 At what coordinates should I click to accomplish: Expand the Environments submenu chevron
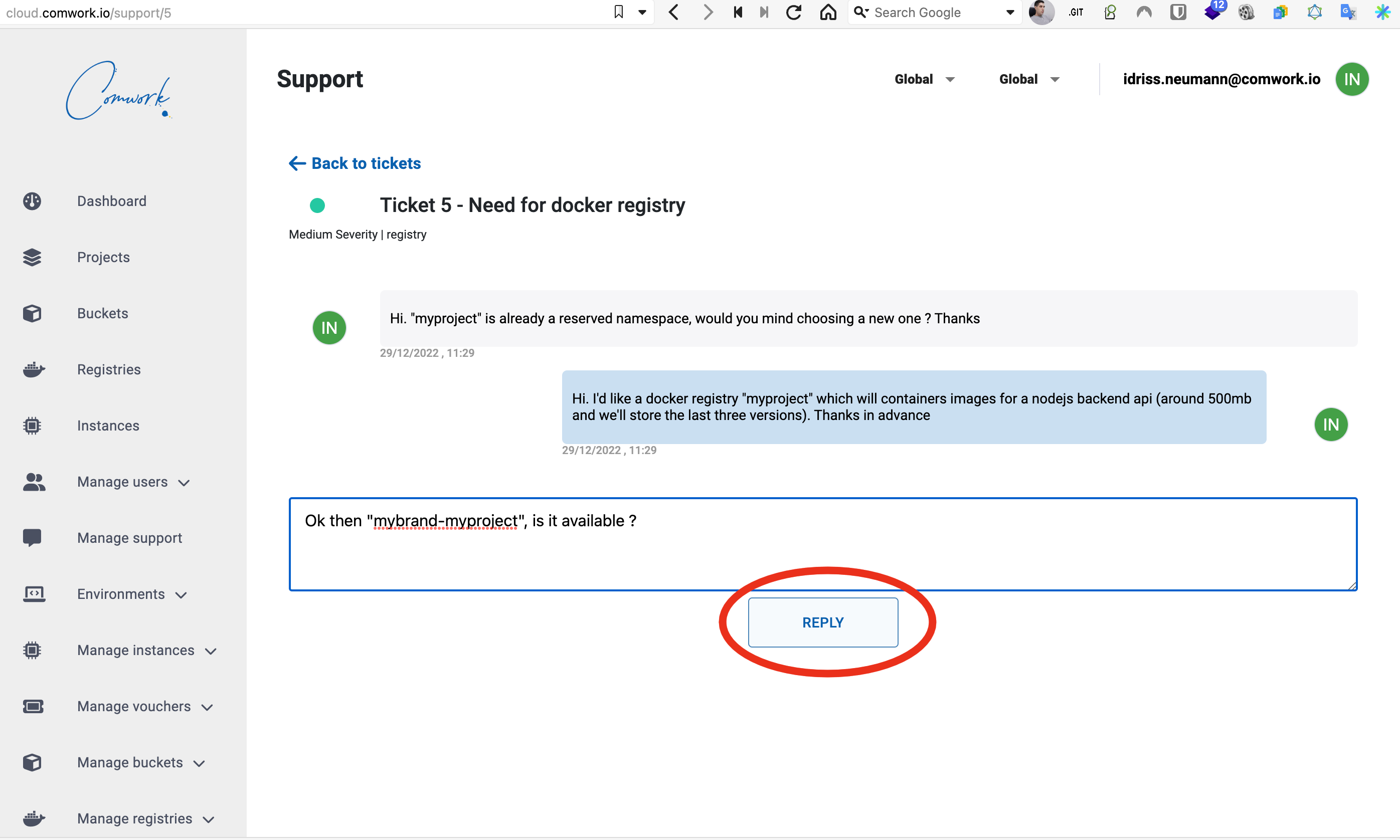pos(181,595)
